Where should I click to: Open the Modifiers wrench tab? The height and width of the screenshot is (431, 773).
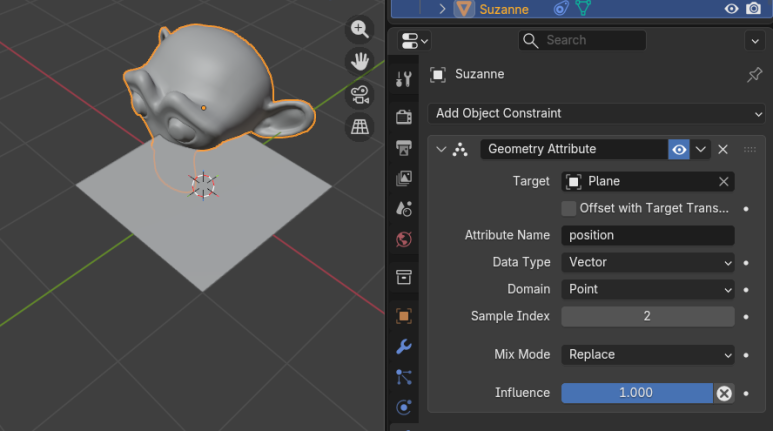404,346
